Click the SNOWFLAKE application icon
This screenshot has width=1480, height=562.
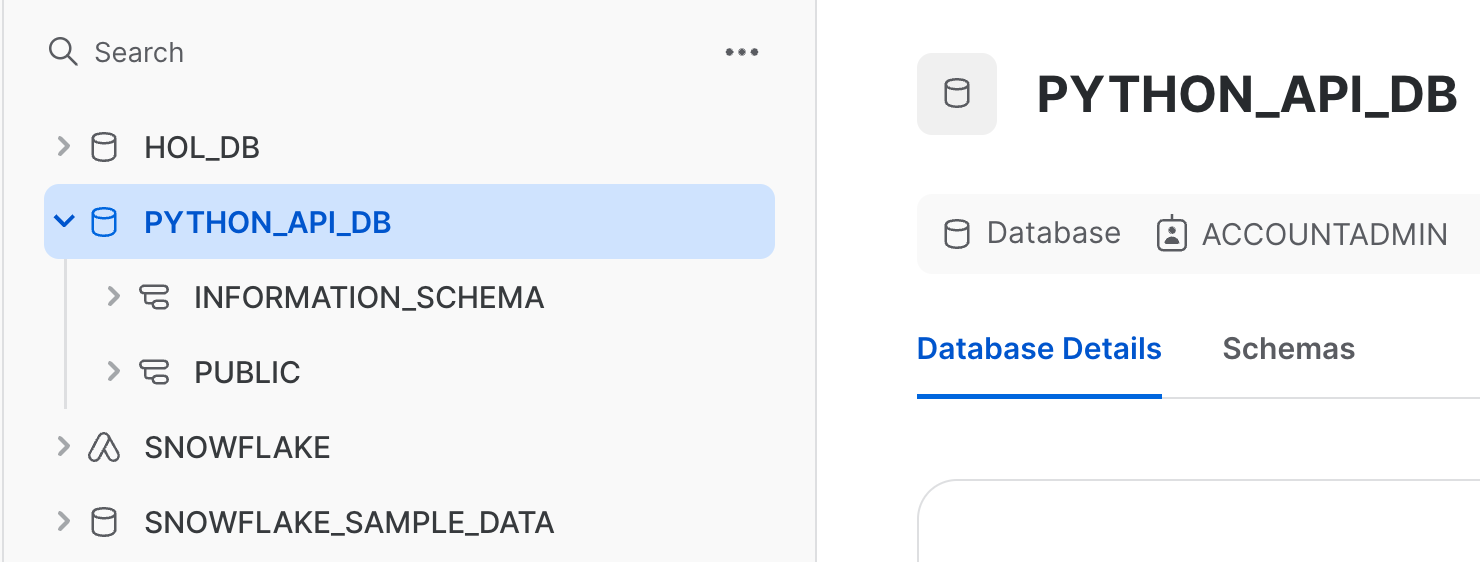click(104, 447)
